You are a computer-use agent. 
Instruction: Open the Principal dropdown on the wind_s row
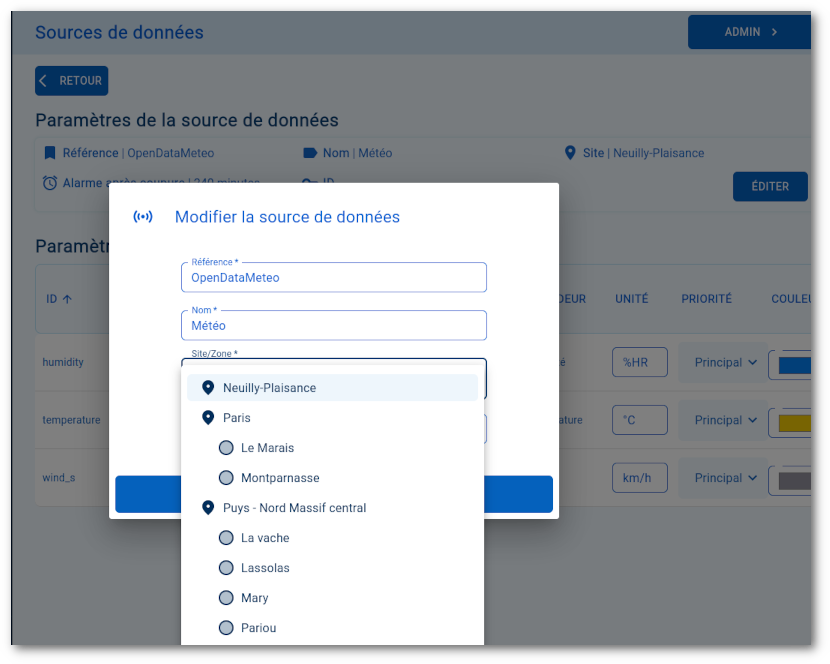point(722,477)
